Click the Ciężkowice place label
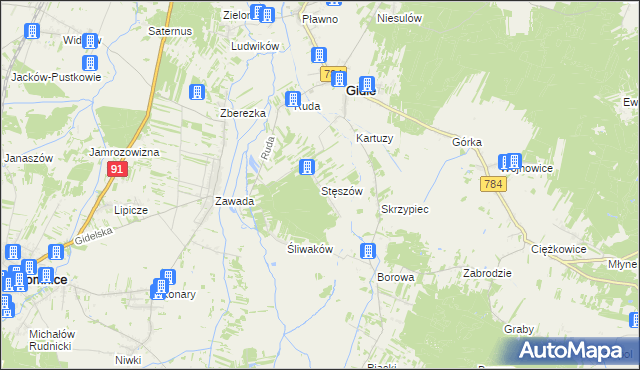 tap(558, 249)
